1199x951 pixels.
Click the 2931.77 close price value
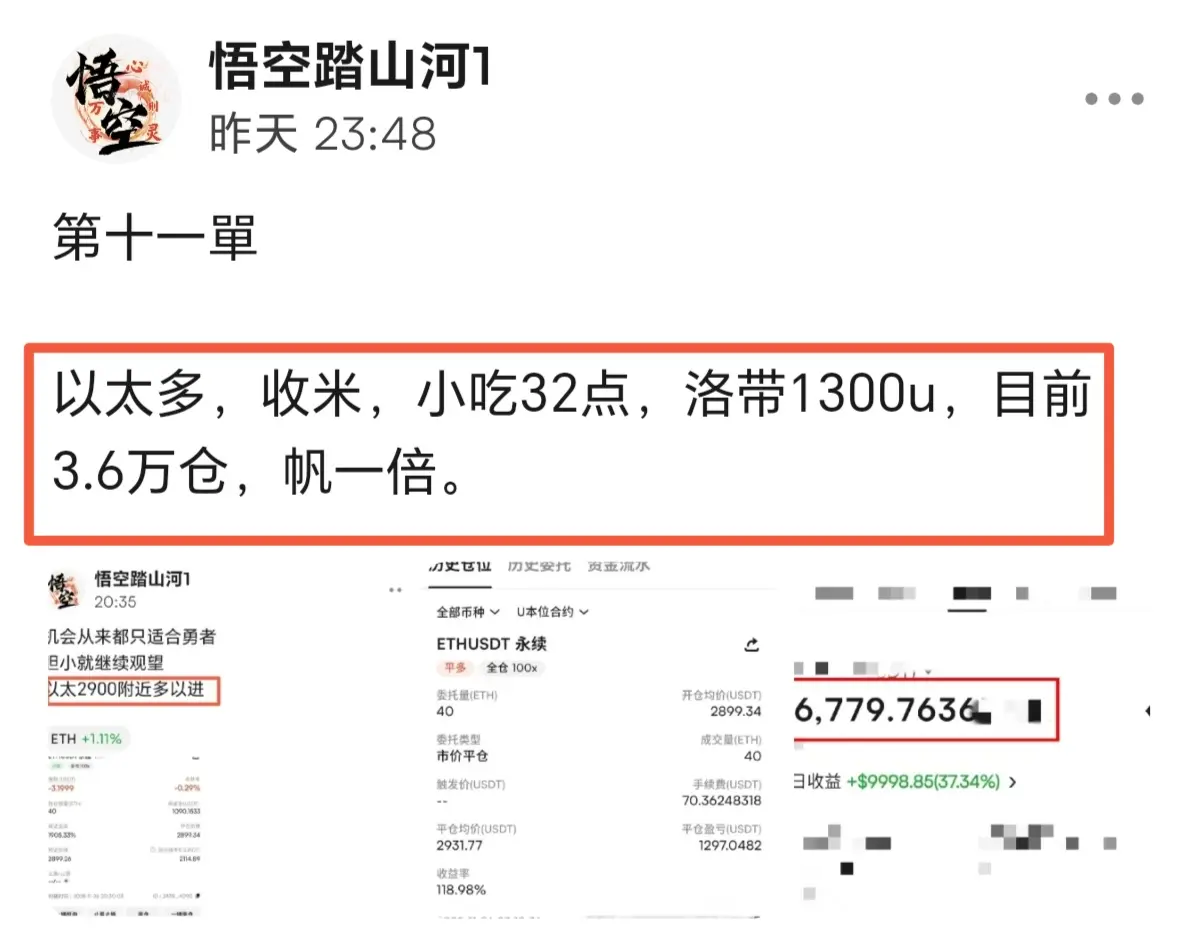pyautogui.click(x=460, y=846)
